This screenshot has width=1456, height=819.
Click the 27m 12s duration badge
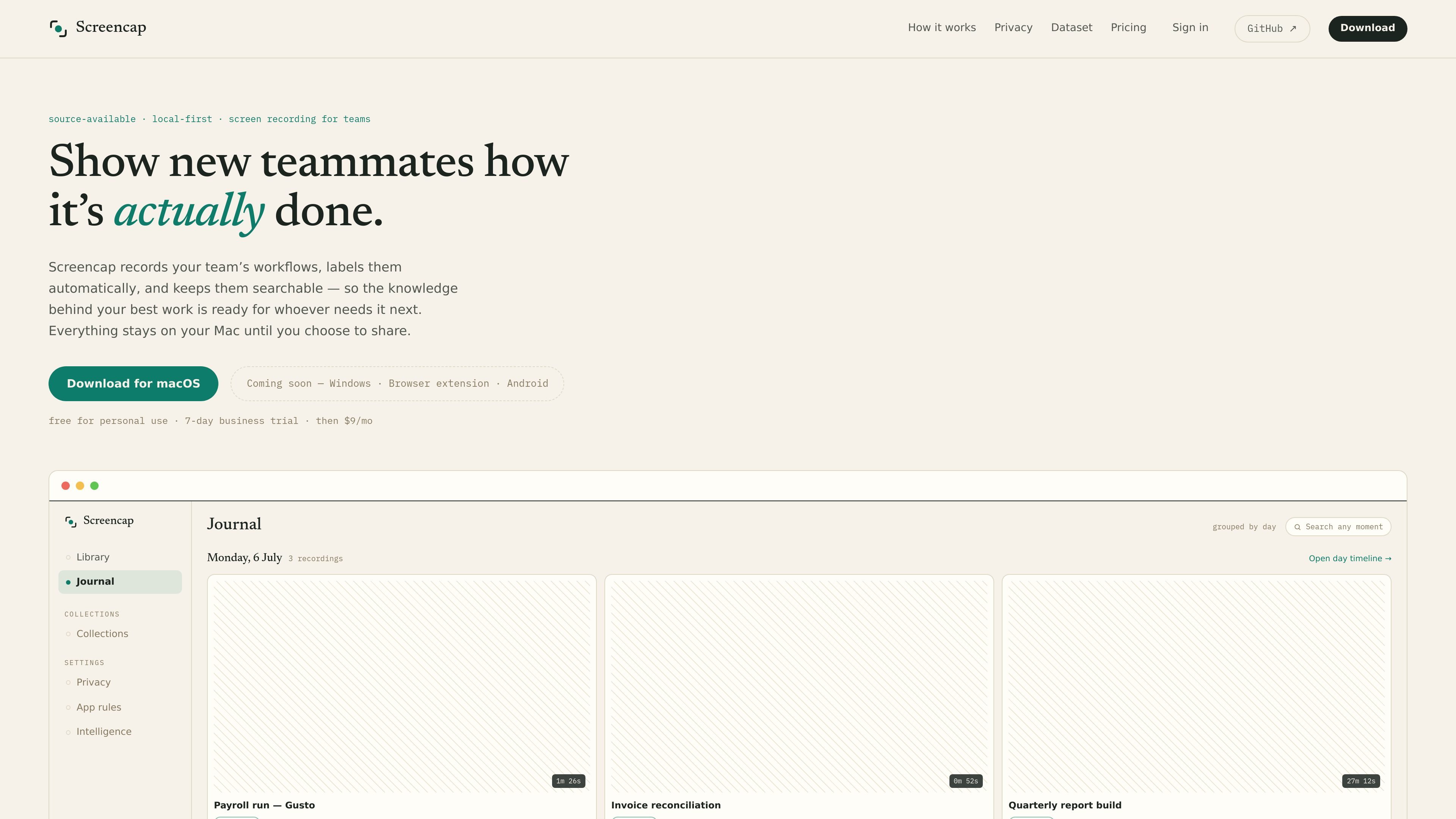(x=1360, y=781)
